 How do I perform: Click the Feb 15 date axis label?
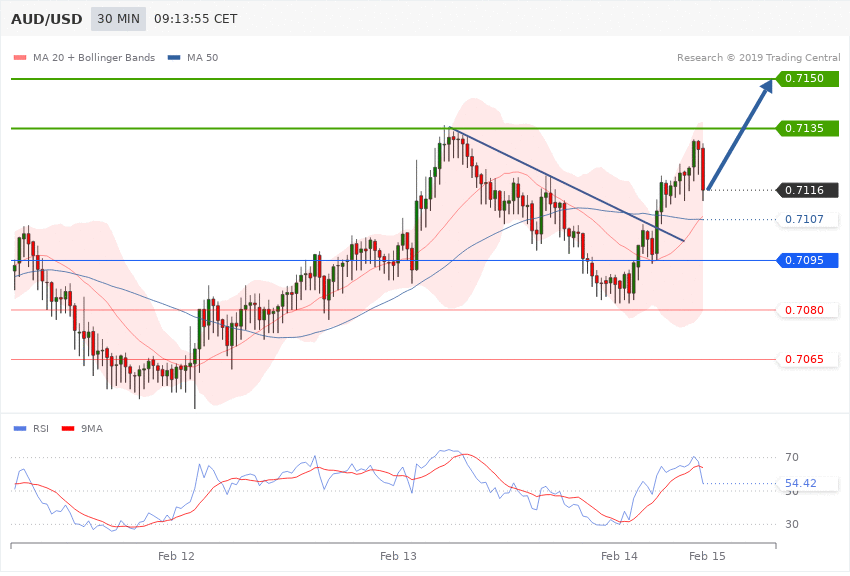click(707, 556)
